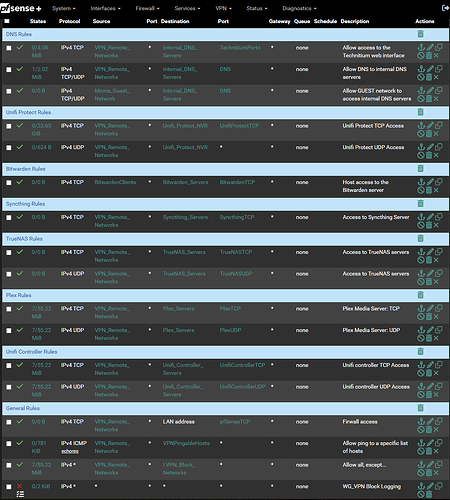
Task: Kill states on the Access to Syncthing Server rule
Action: [x=436, y=225]
